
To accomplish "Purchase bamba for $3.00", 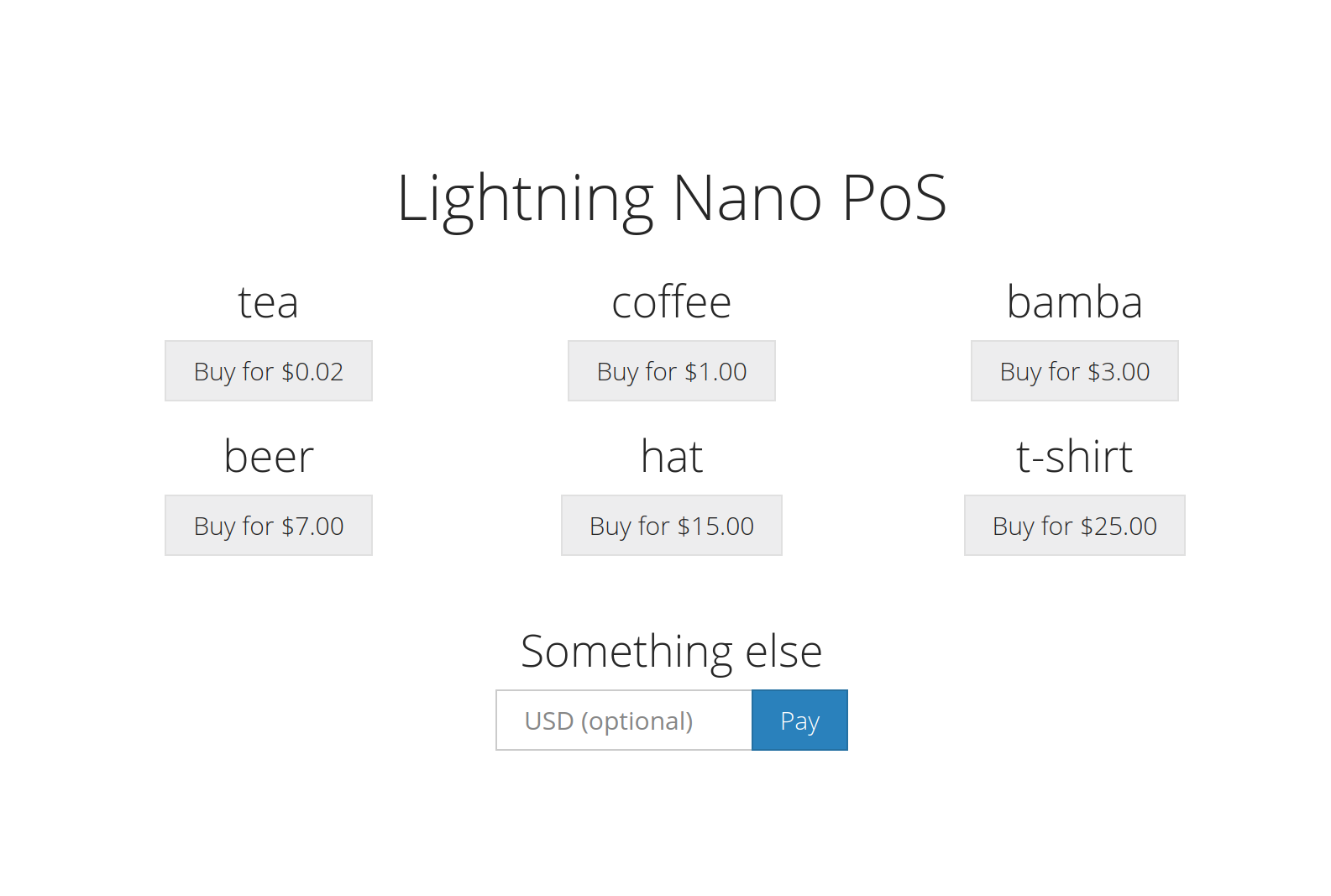I will click(1075, 371).
